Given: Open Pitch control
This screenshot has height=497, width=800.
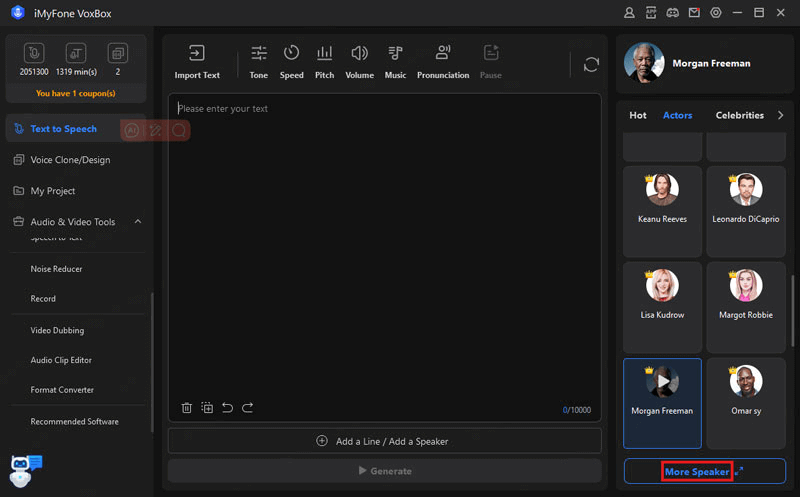Looking at the screenshot, I should click(324, 62).
